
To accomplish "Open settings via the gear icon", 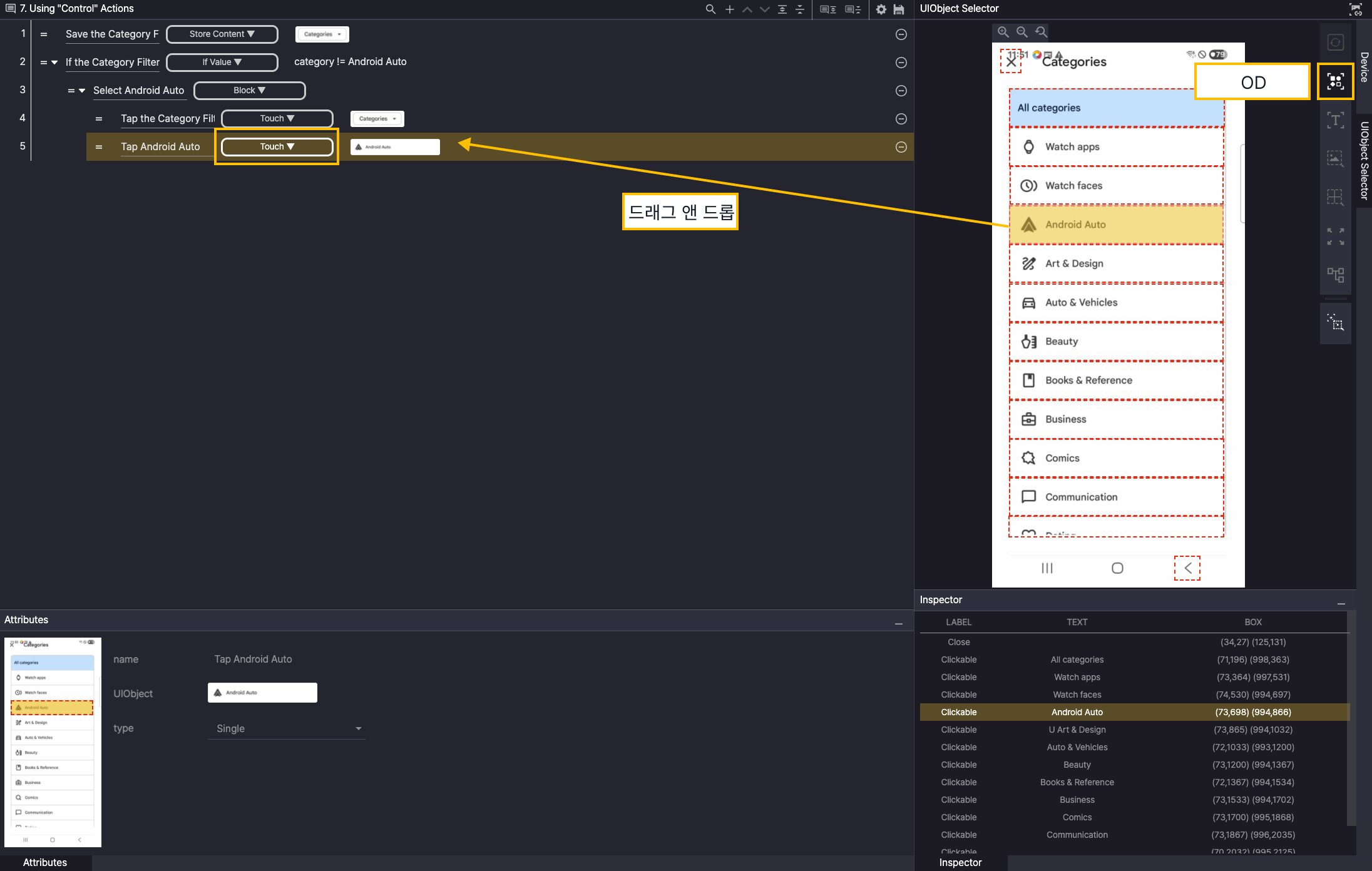I will 881,9.
